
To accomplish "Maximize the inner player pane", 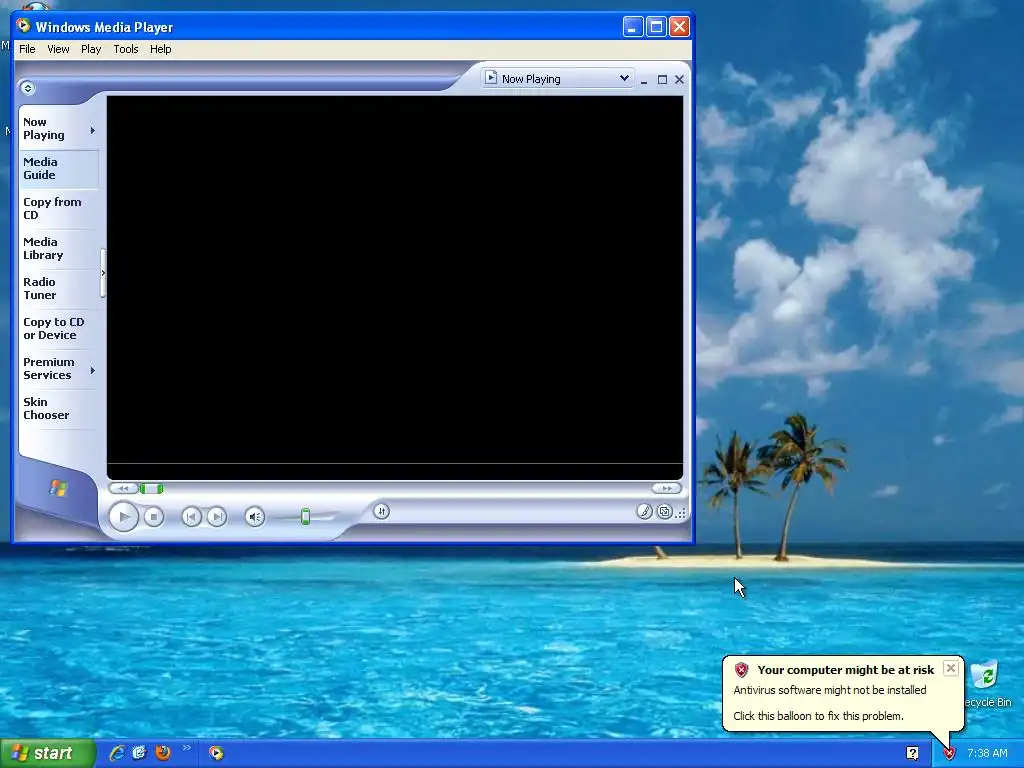I will point(662,80).
